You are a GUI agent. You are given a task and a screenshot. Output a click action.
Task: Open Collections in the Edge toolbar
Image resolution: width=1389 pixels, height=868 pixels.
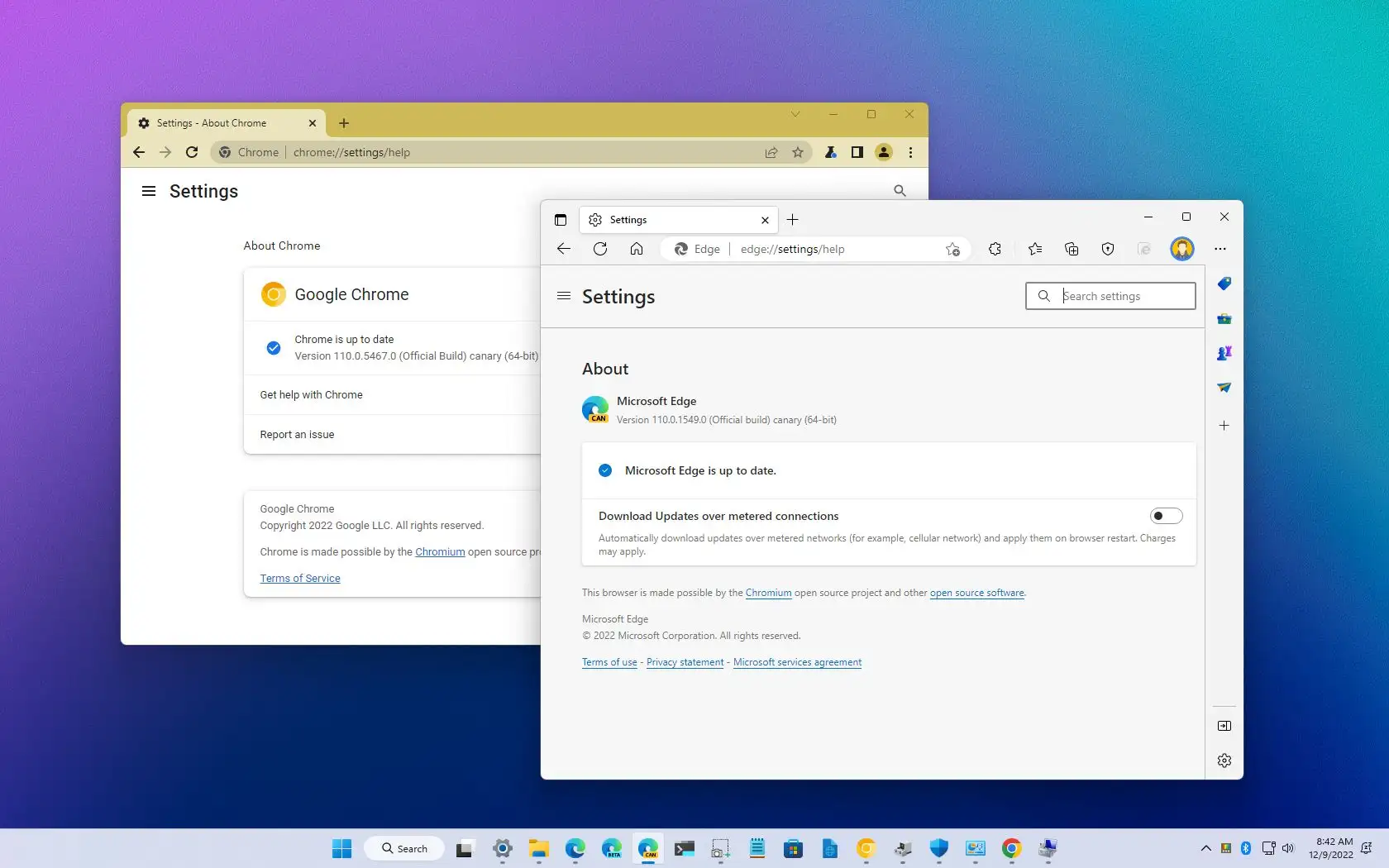[1071, 249]
